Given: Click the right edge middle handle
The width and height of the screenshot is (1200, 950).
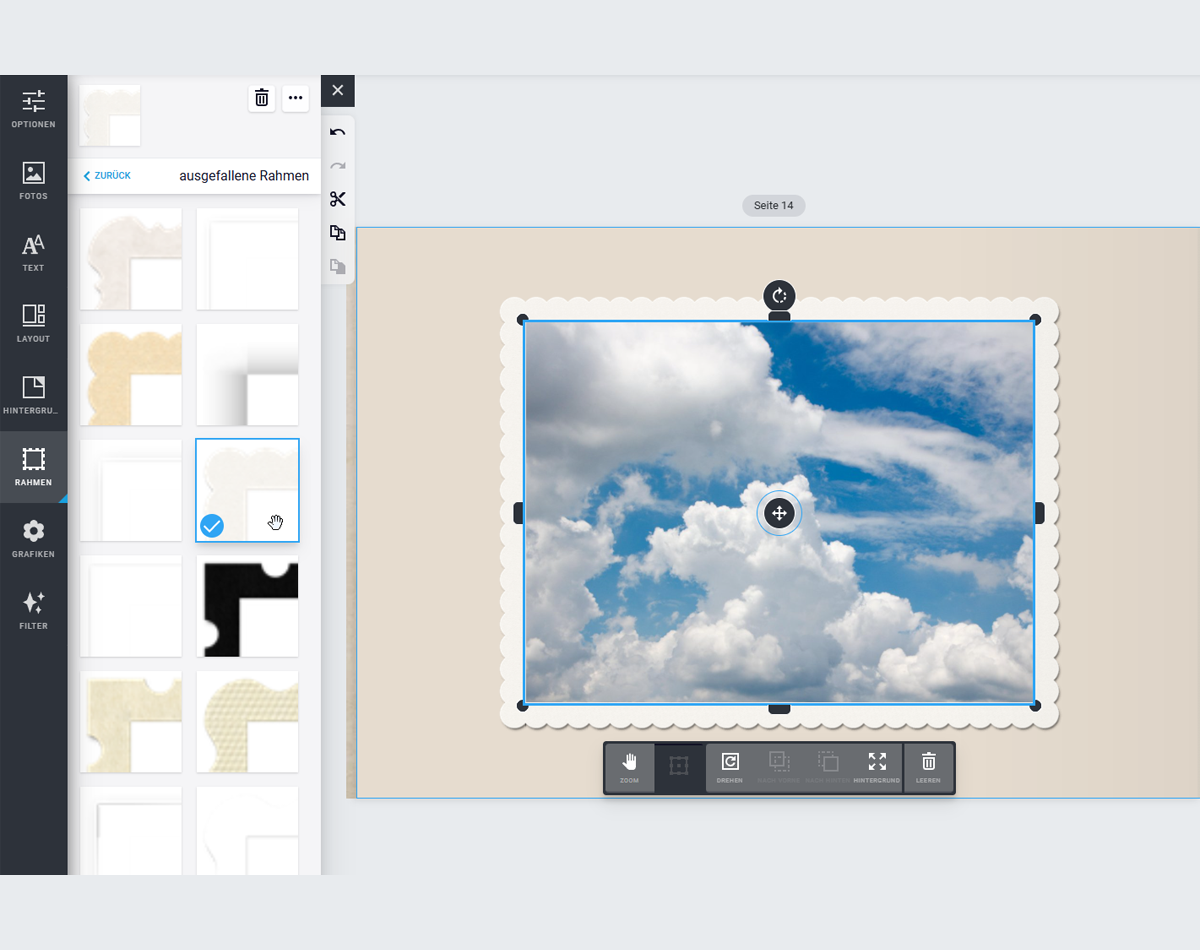Looking at the screenshot, I should coord(1039,513).
